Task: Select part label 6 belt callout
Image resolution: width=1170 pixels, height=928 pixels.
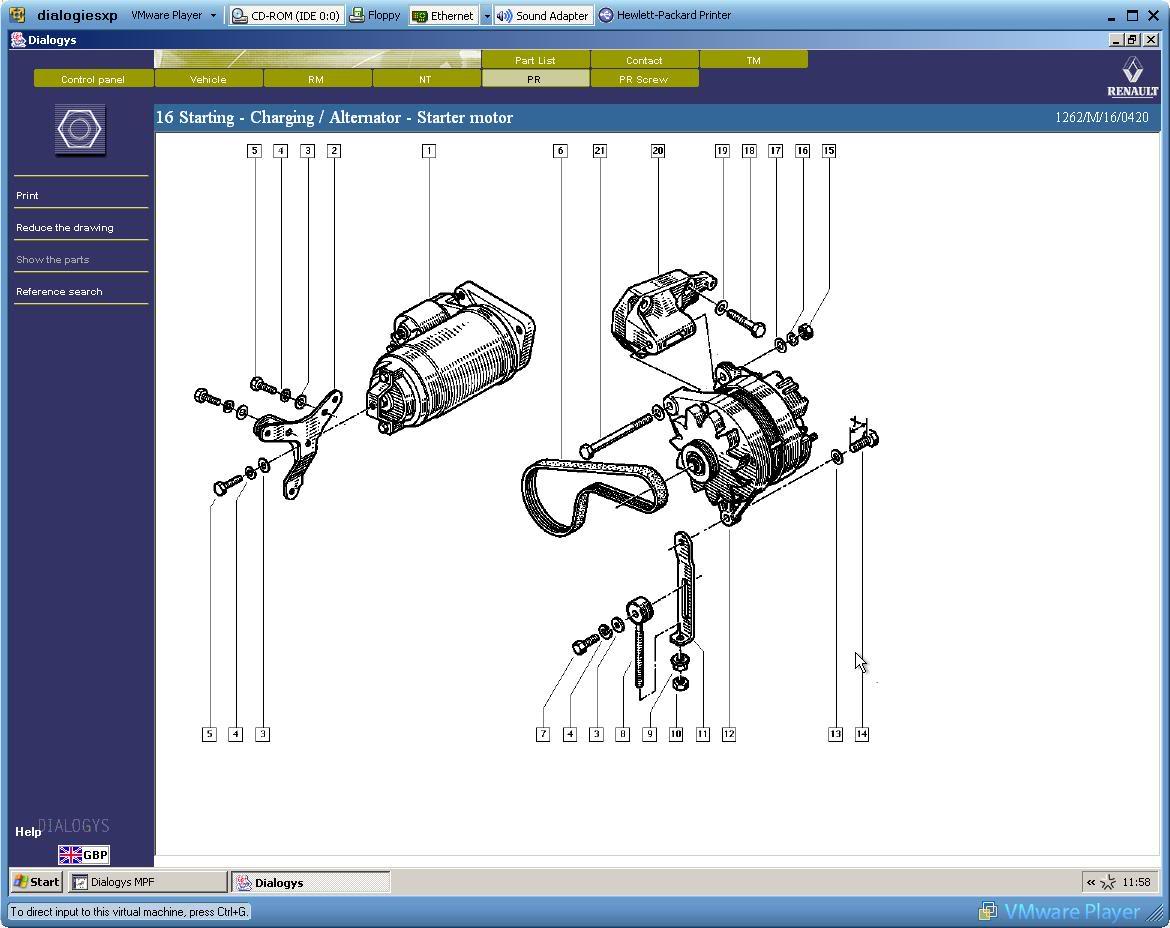Action: tap(560, 151)
